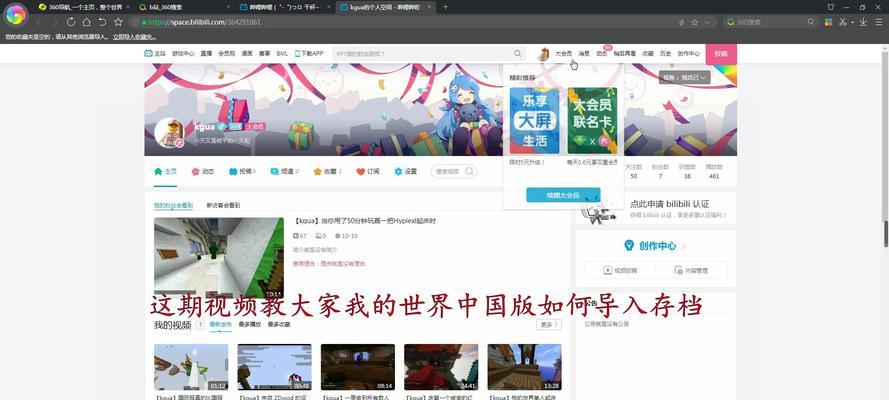Screen dimensions: 889x400
Task: Open the featured Hypixel video thumbnail
Action: click(219, 258)
